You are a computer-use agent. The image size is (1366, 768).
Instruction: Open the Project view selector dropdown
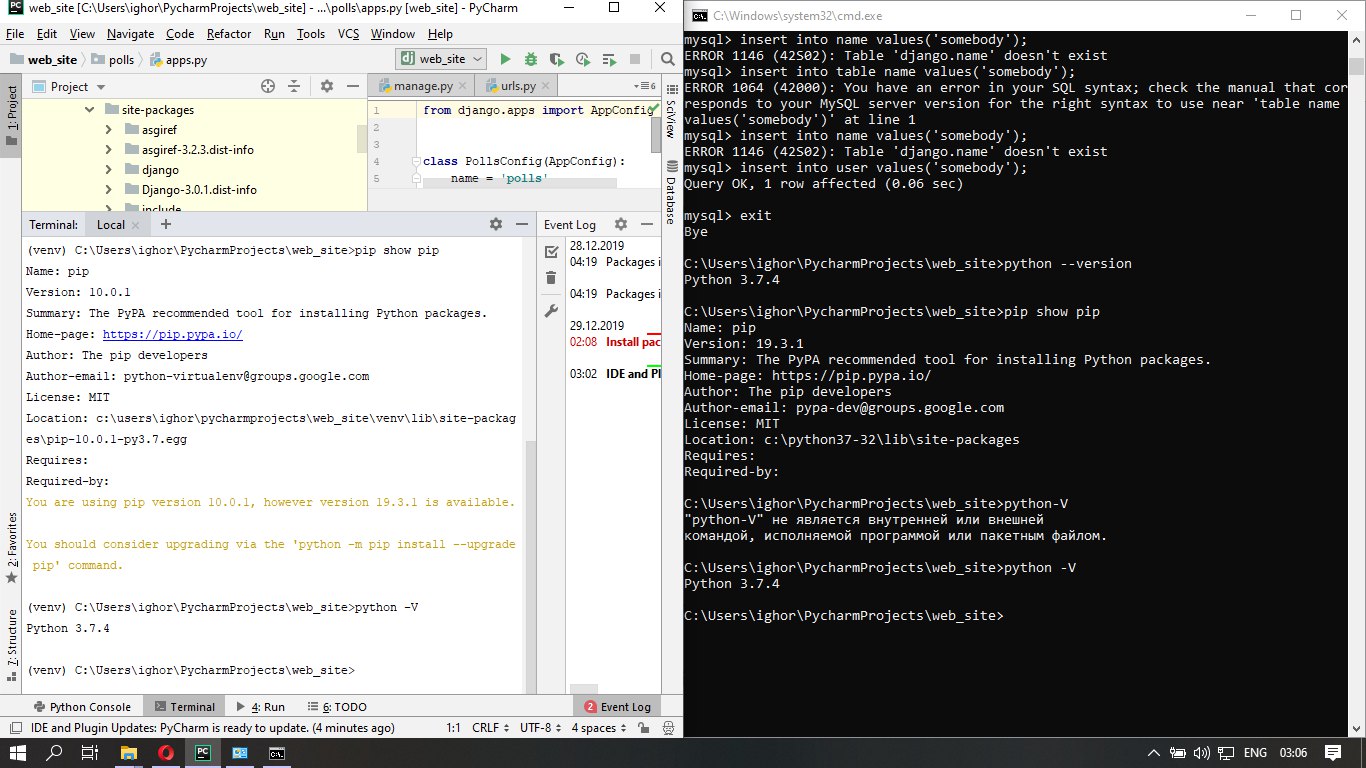[69, 87]
